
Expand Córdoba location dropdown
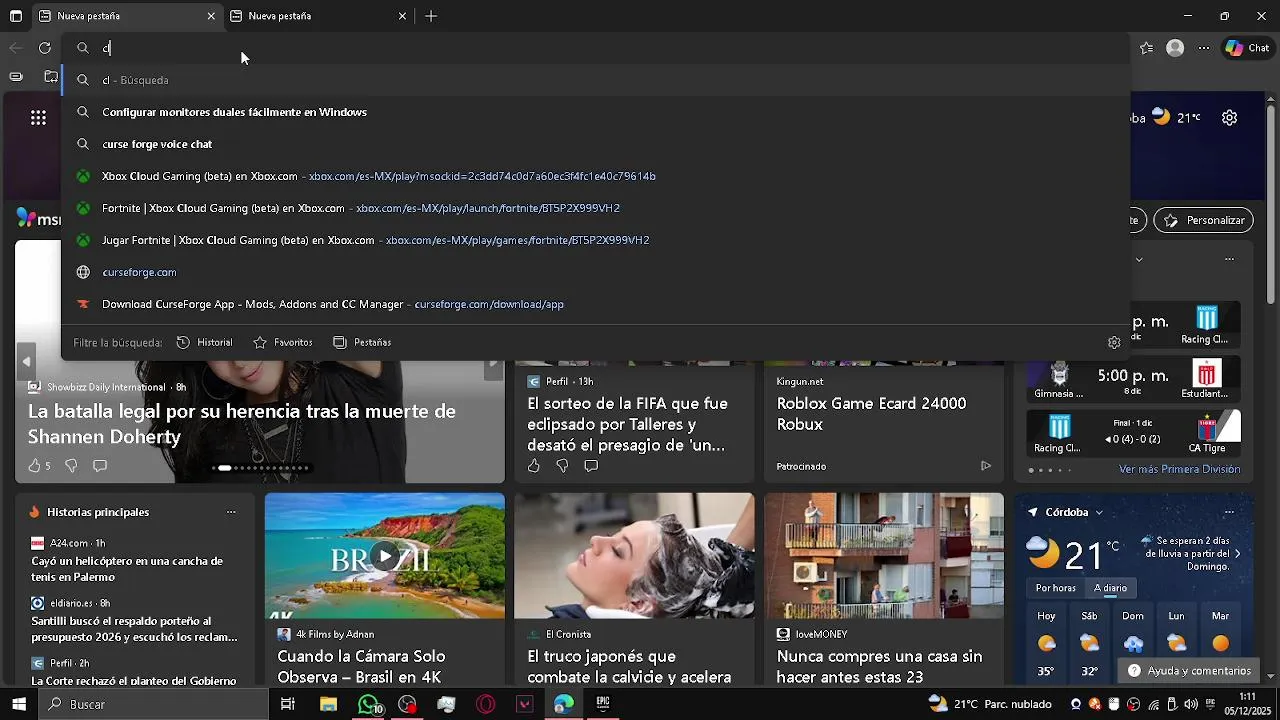click(x=1098, y=512)
